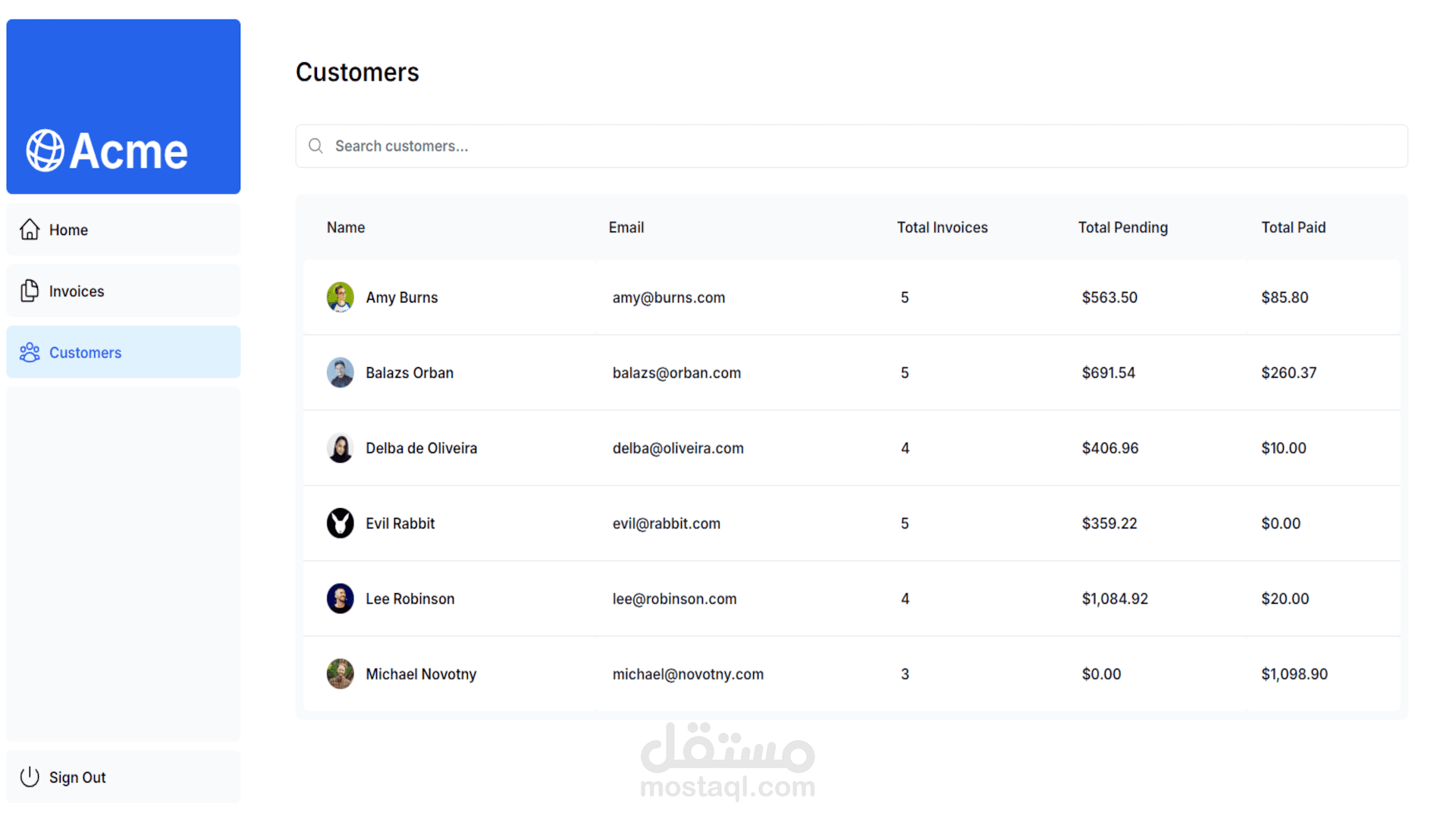Click Balazs Orban profile picture

(340, 372)
